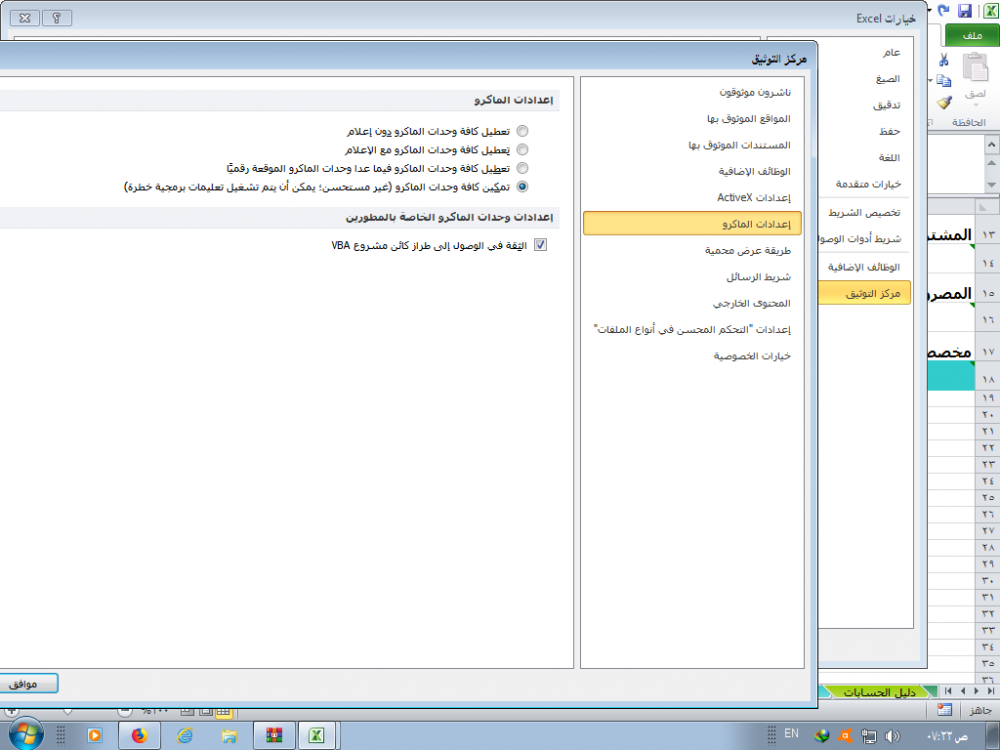Image resolution: width=1000 pixels, height=750 pixels.
Task: Open 'إعدادات ActiveX' category
Action: point(754,198)
